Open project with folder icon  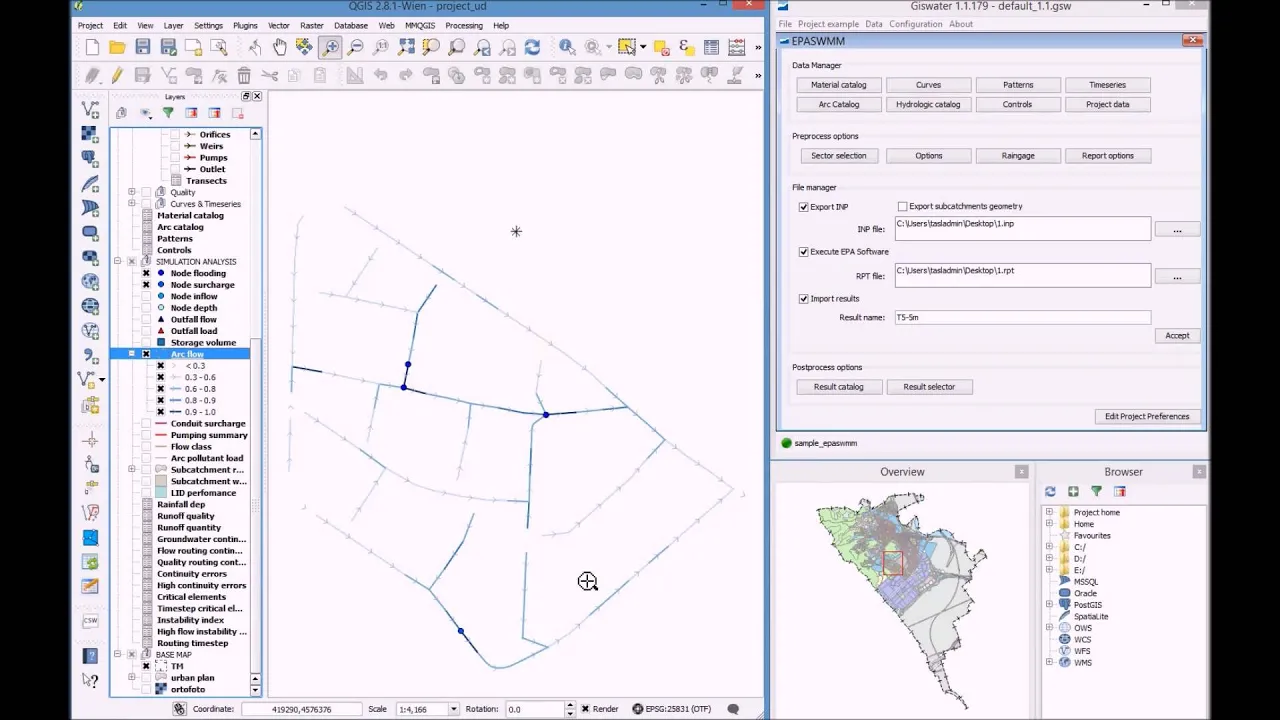point(117,47)
